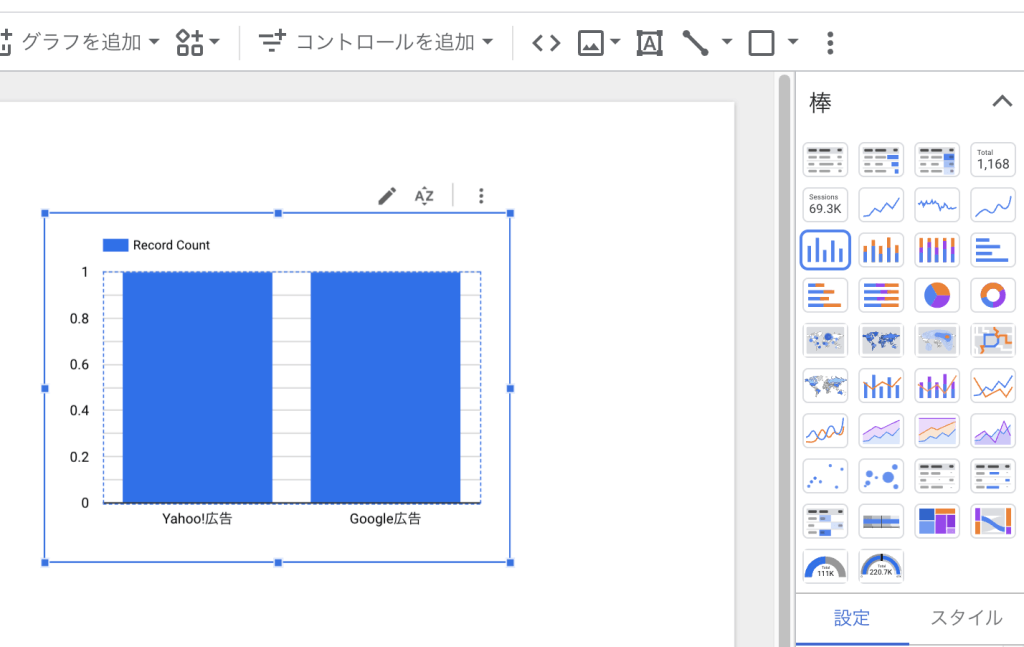Choose the scatter chart type

coord(825,476)
